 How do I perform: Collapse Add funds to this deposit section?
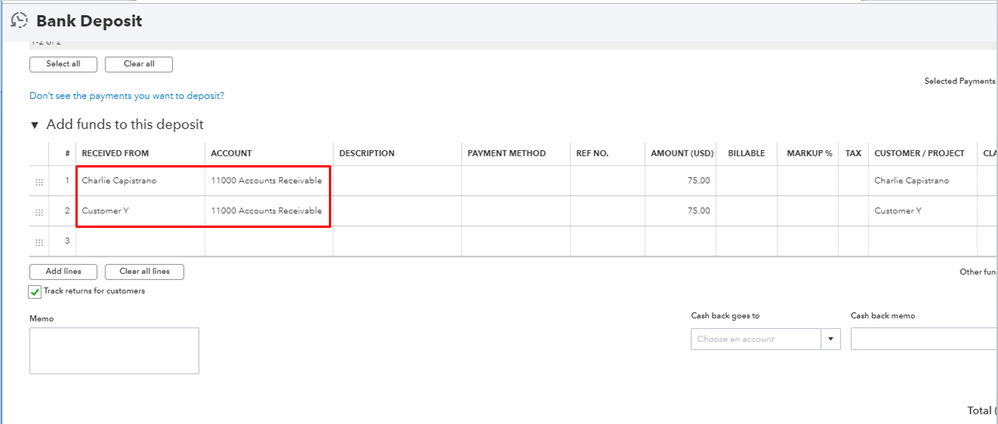(35, 125)
